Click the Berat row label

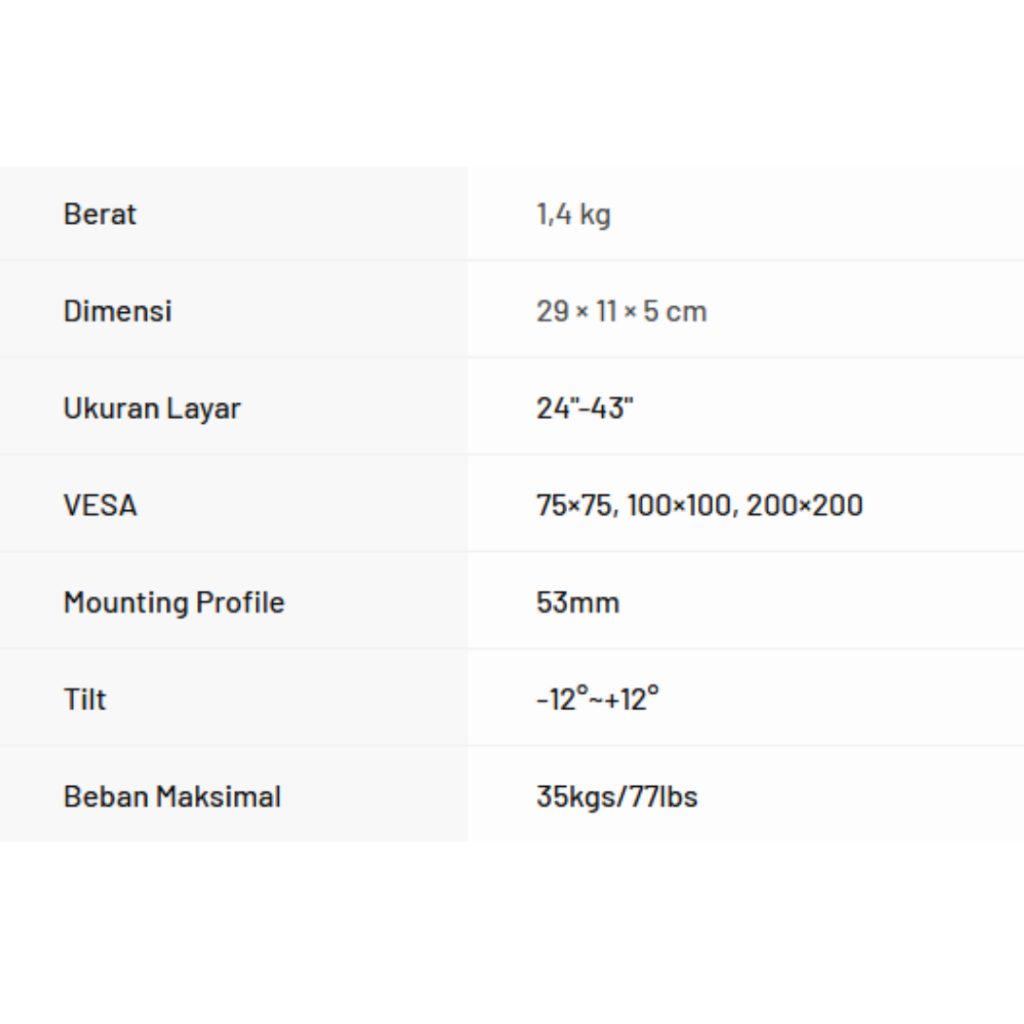100,214
